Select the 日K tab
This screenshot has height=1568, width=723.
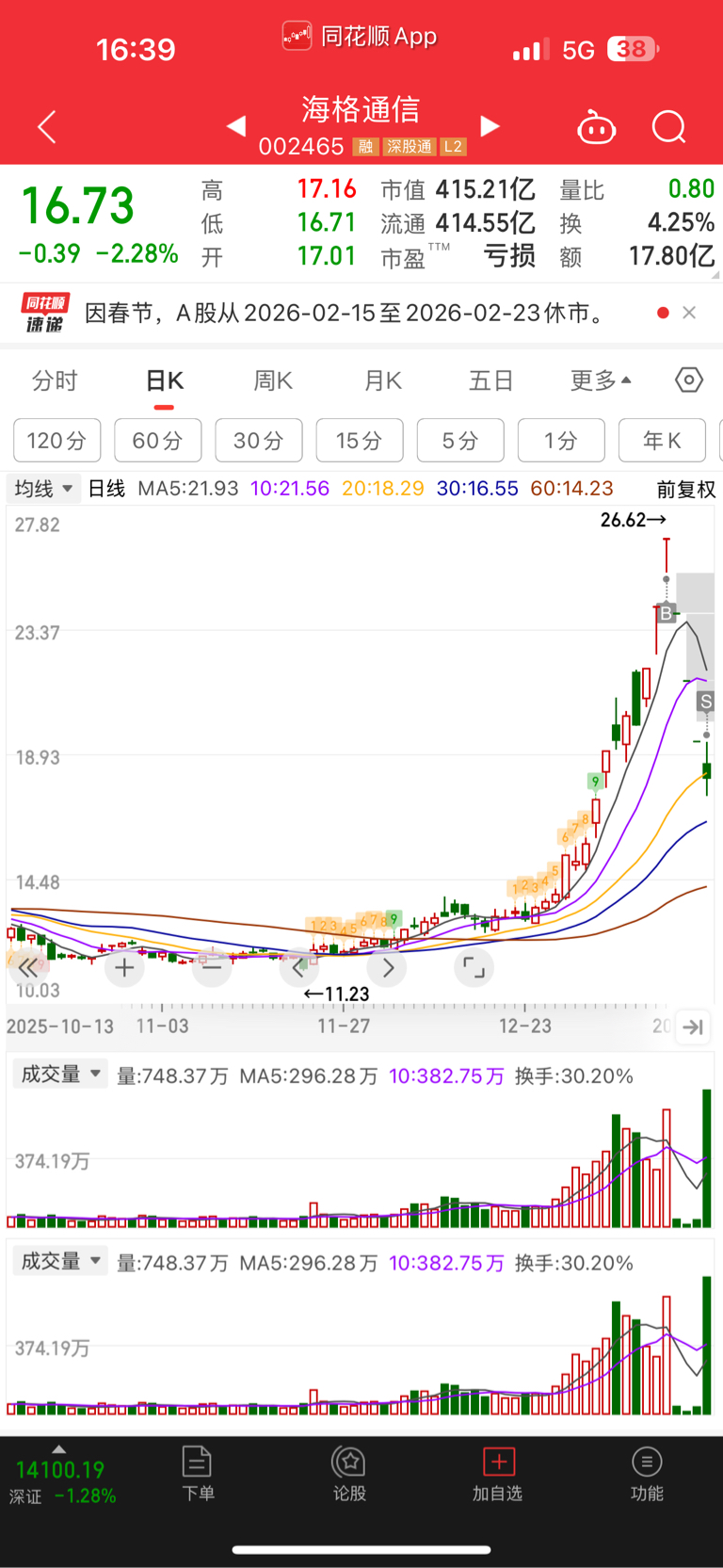(164, 380)
